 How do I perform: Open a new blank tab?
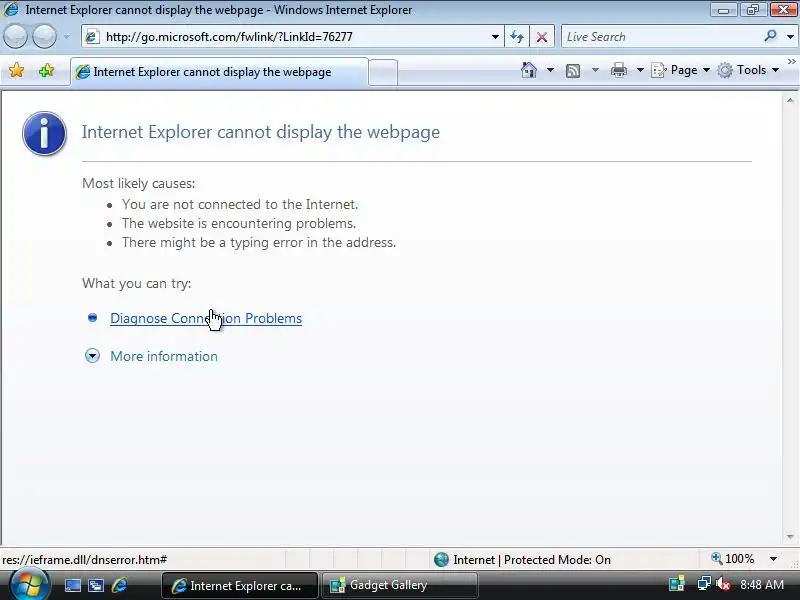[383, 72]
